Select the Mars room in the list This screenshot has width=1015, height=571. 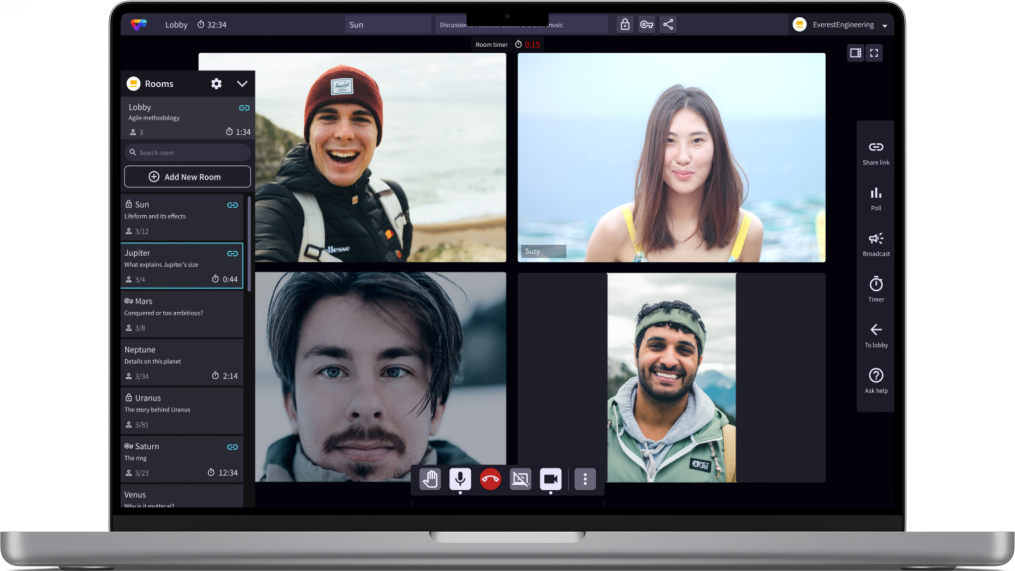click(182, 314)
